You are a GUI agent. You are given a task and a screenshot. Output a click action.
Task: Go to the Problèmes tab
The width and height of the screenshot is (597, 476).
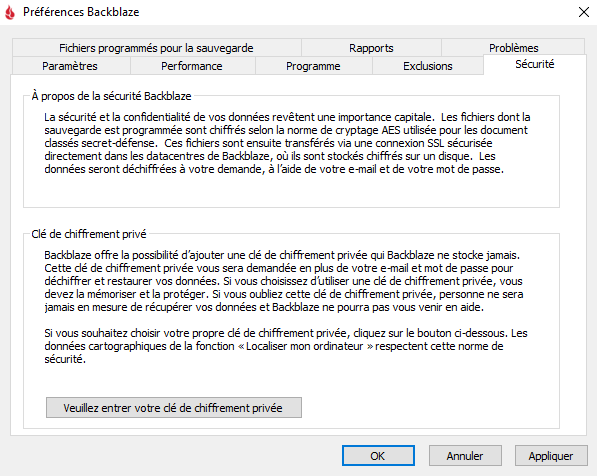click(x=513, y=48)
